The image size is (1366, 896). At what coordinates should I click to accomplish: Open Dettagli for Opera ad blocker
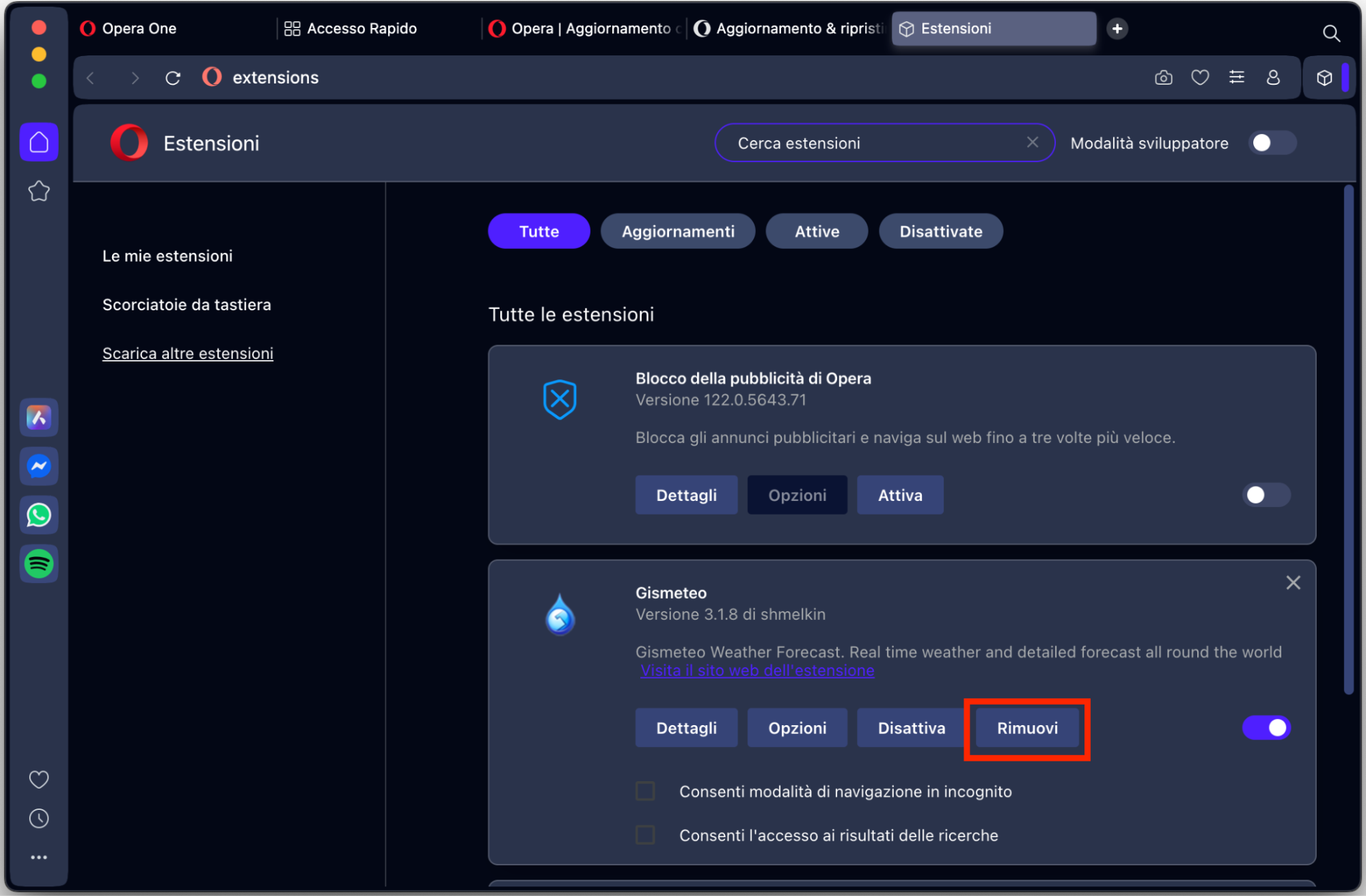pos(686,495)
